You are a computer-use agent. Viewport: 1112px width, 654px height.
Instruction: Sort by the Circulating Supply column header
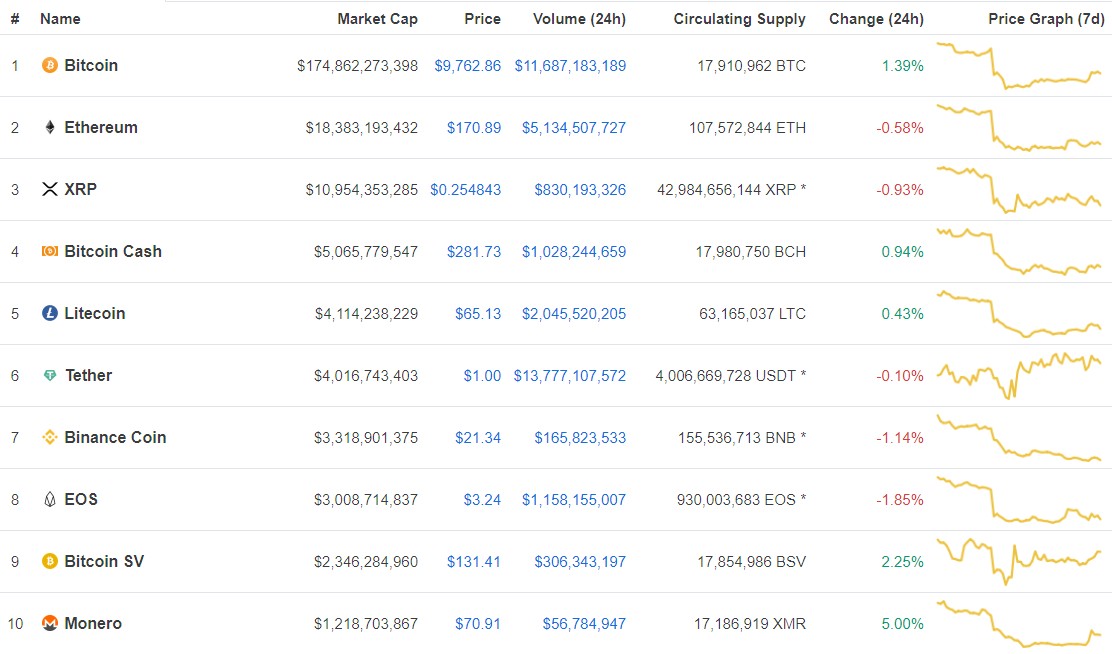click(x=740, y=19)
